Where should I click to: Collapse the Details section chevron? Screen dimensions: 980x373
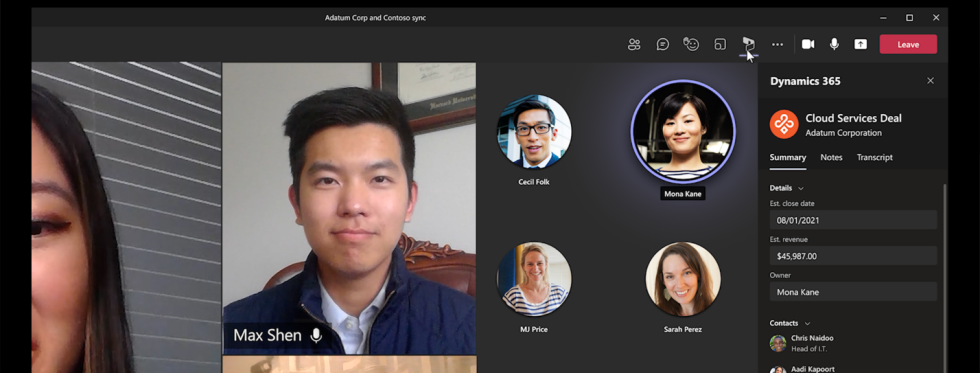pos(801,188)
